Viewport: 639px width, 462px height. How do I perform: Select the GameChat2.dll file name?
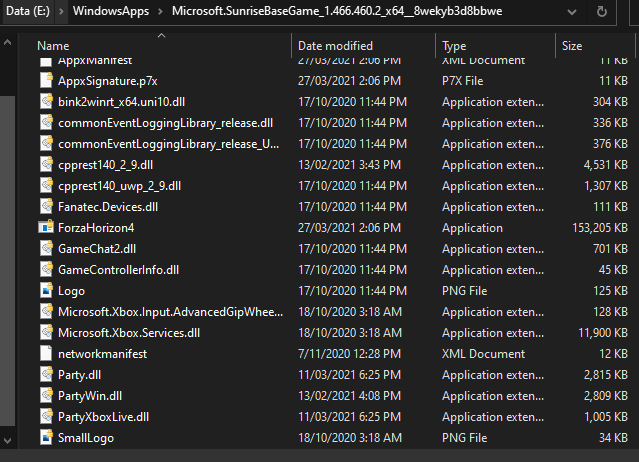(97, 249)
